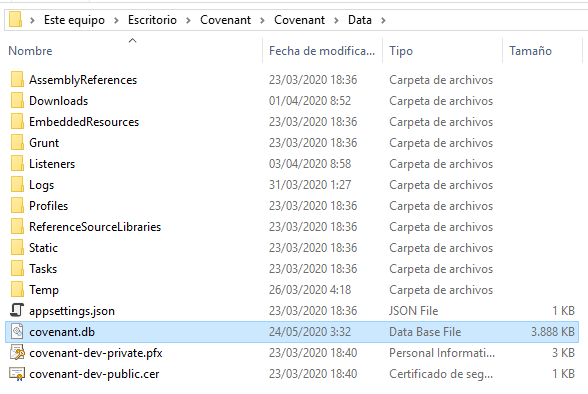
Task: Click the 3.888 KB size value
Action: [x=552, y=332]
